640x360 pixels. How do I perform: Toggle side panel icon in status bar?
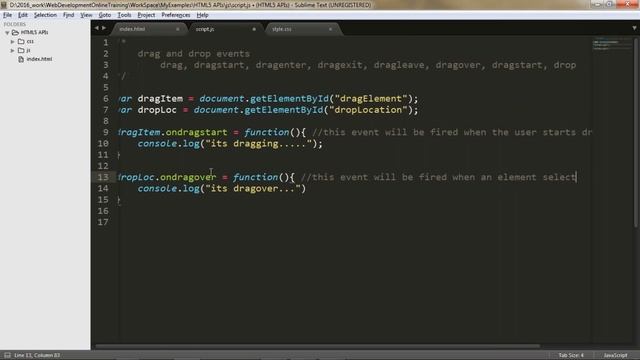click(7, 355)
